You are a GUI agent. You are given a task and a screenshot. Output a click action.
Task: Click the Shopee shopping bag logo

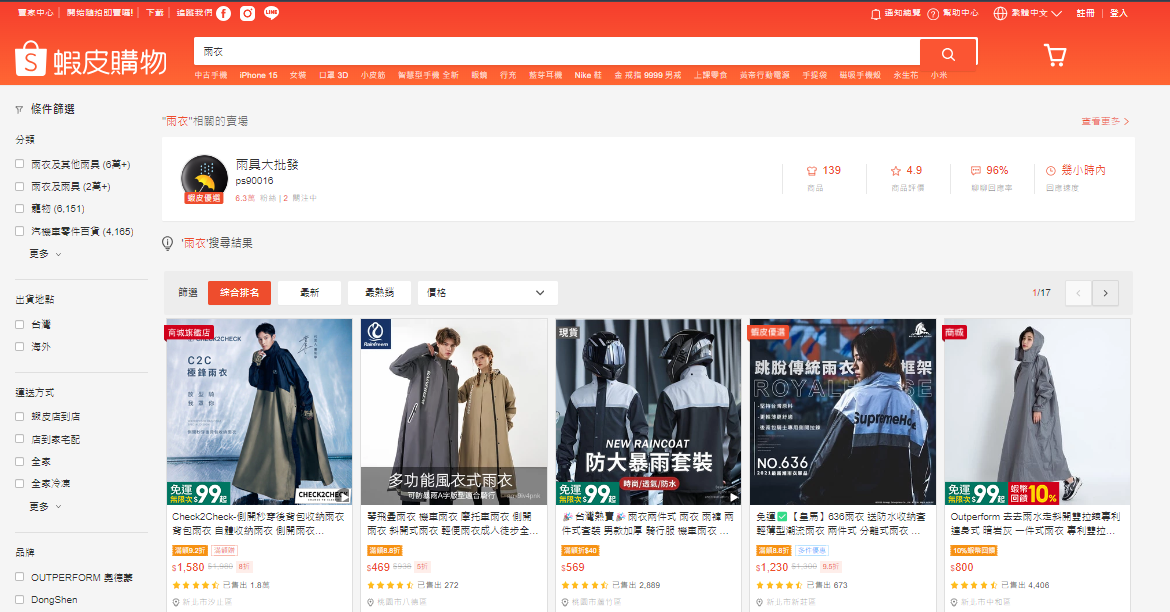[x=31, y=59]
